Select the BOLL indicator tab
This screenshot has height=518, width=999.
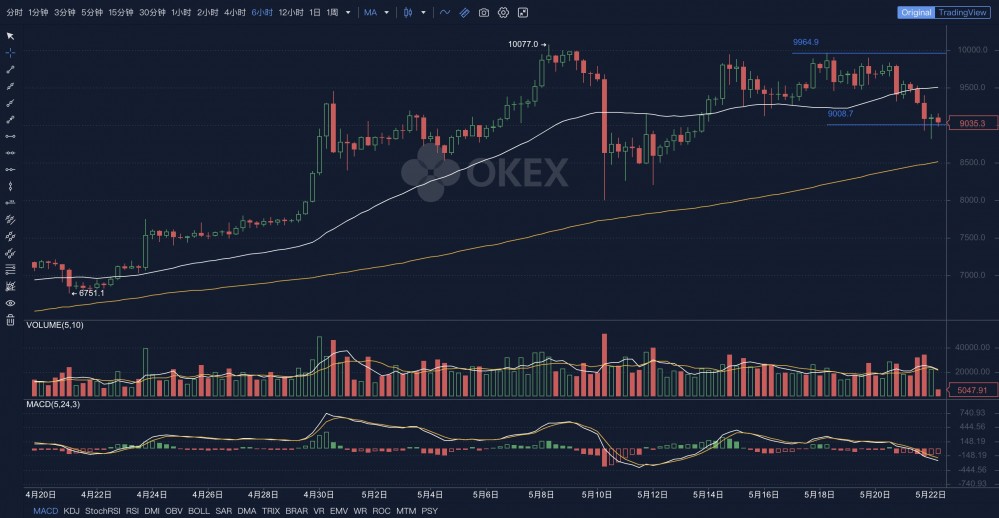click(x=198, y=511)
